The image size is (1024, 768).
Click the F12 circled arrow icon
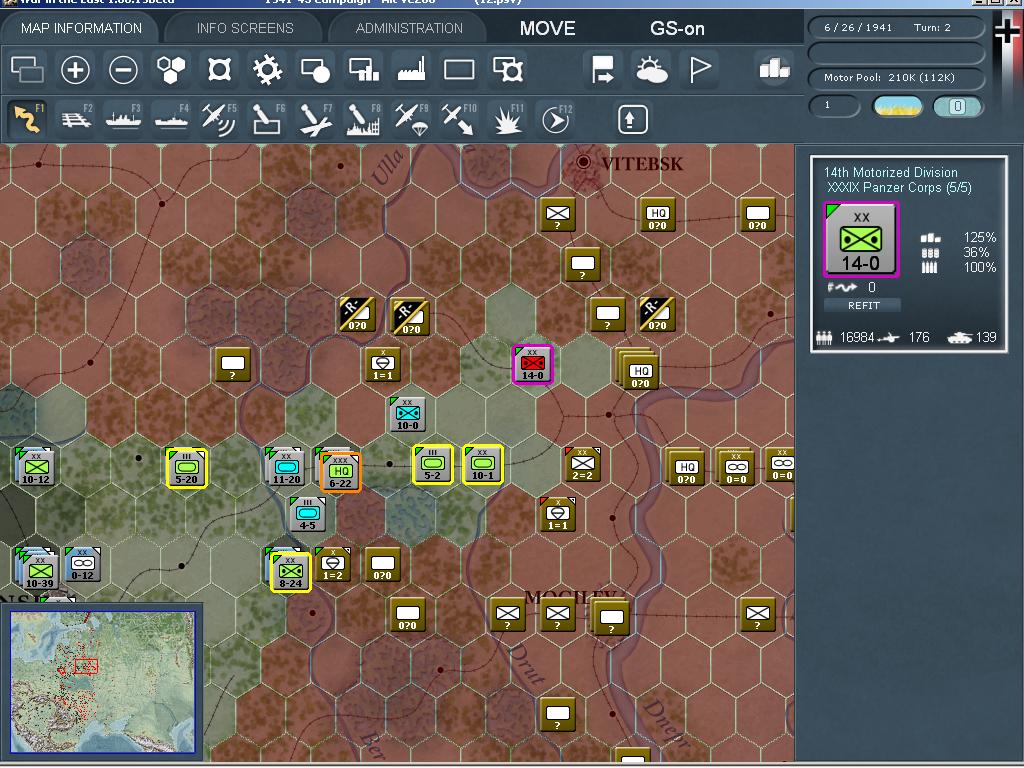coord(556,119)
